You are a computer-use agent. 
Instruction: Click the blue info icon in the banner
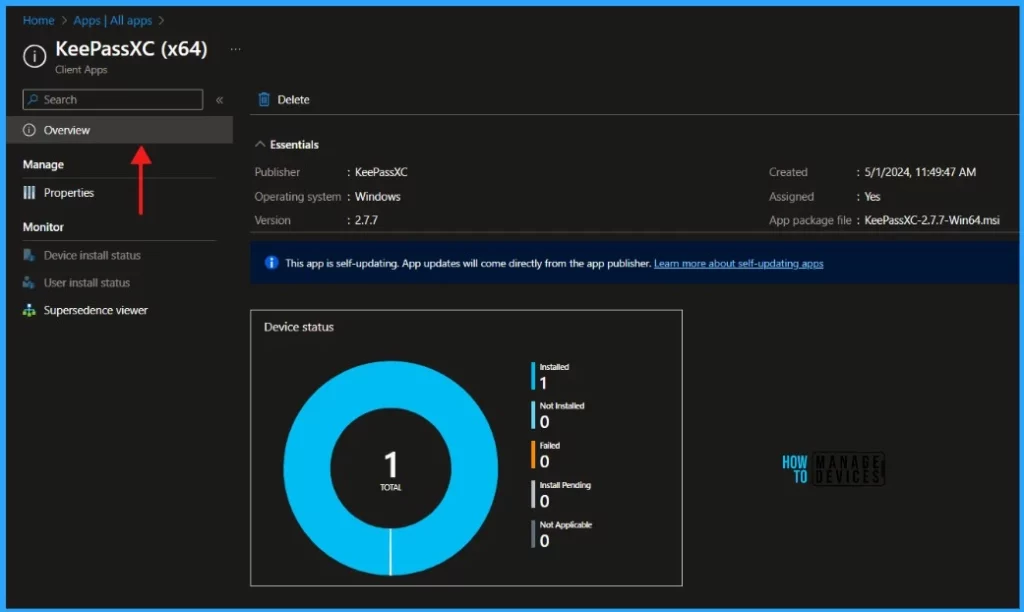click(271, 263)
